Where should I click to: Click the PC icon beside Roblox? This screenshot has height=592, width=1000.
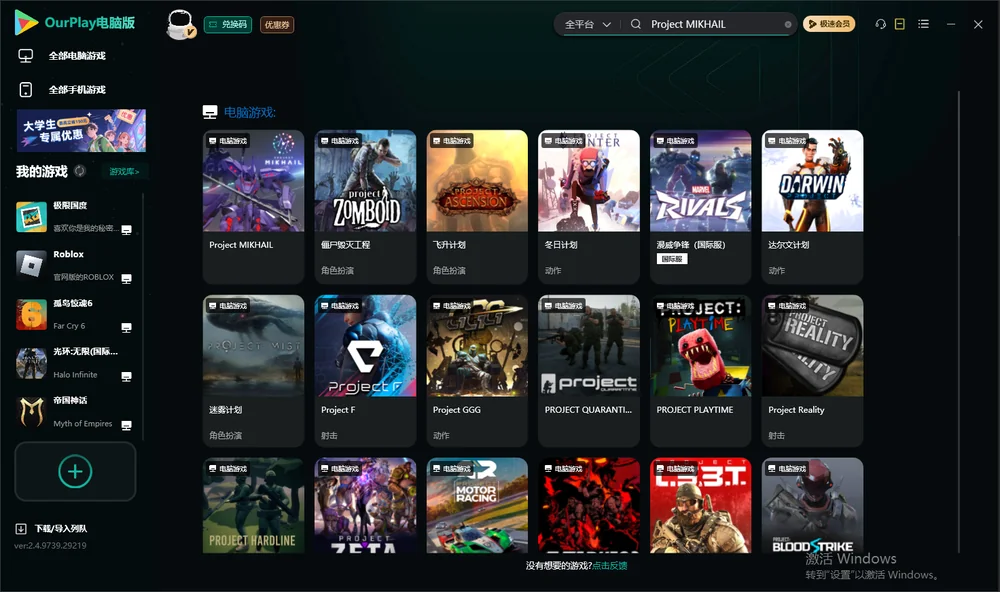126,279
